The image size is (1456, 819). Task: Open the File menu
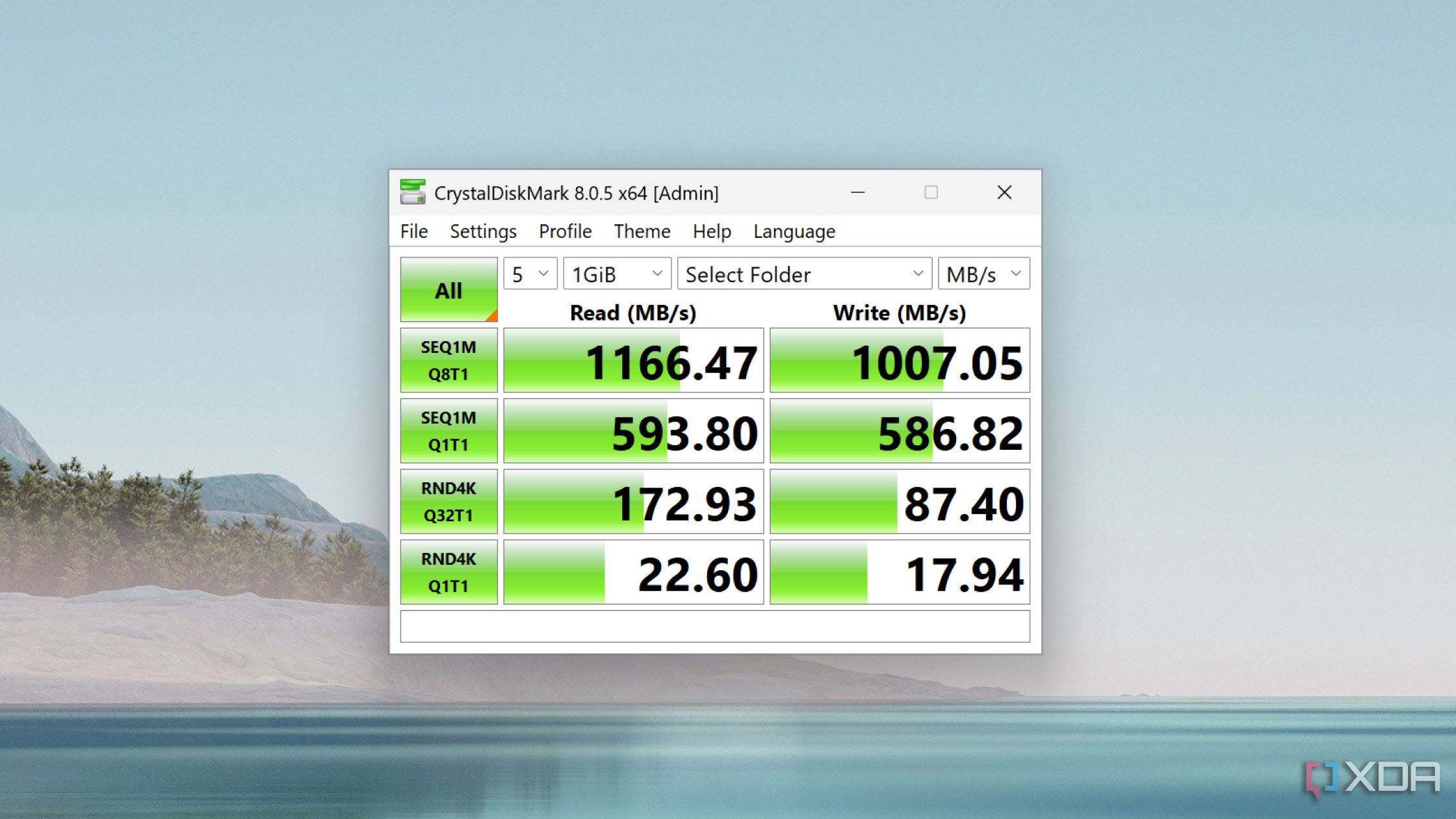click(x=413, y=231)
